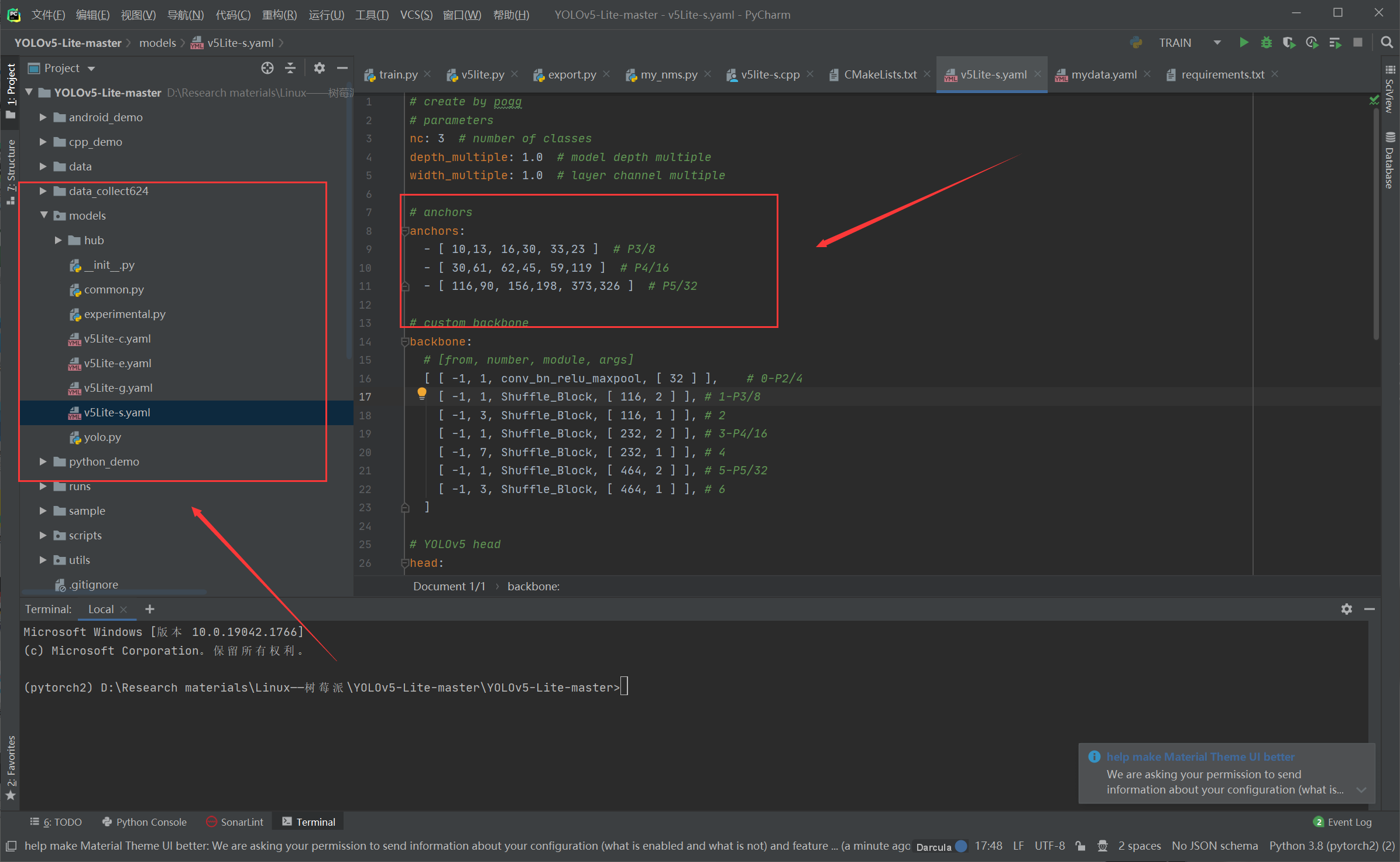
Task: Open TRAIN run configuration dropdown
Action: pos(1217,43)
